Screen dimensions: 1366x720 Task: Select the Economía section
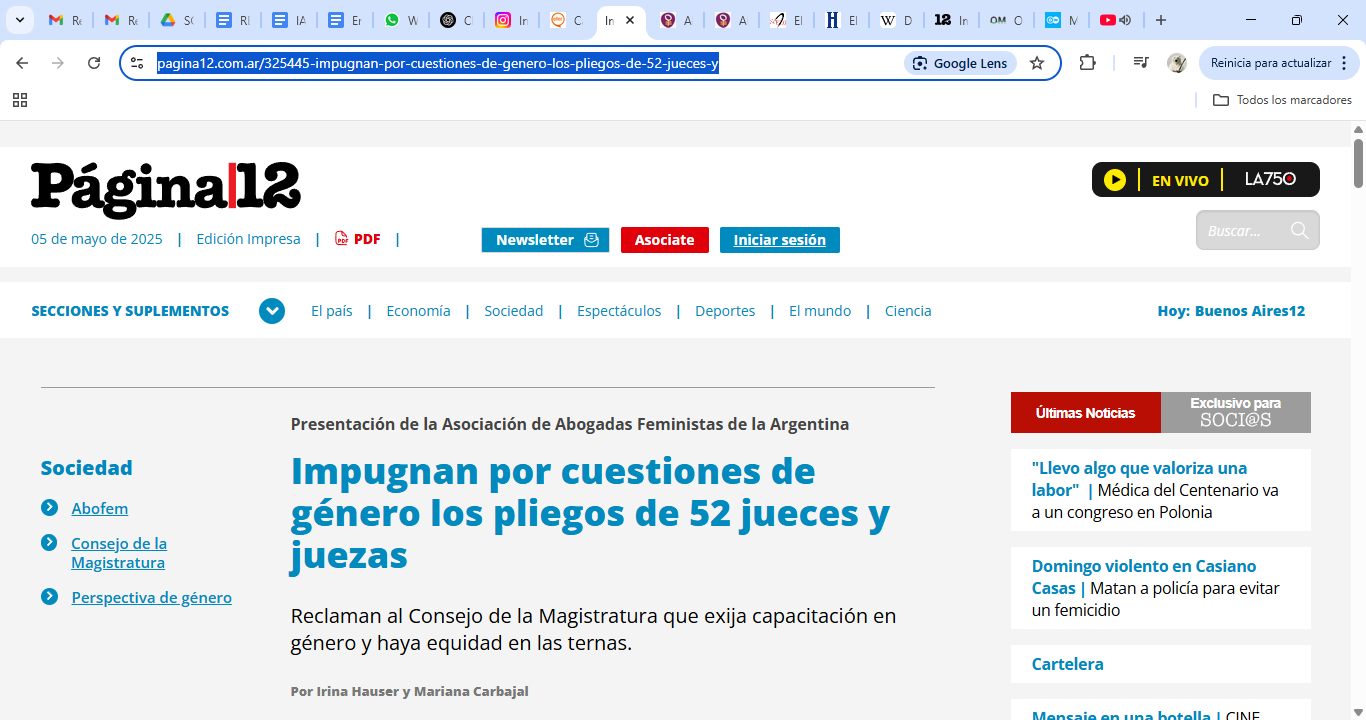(418, 310)
